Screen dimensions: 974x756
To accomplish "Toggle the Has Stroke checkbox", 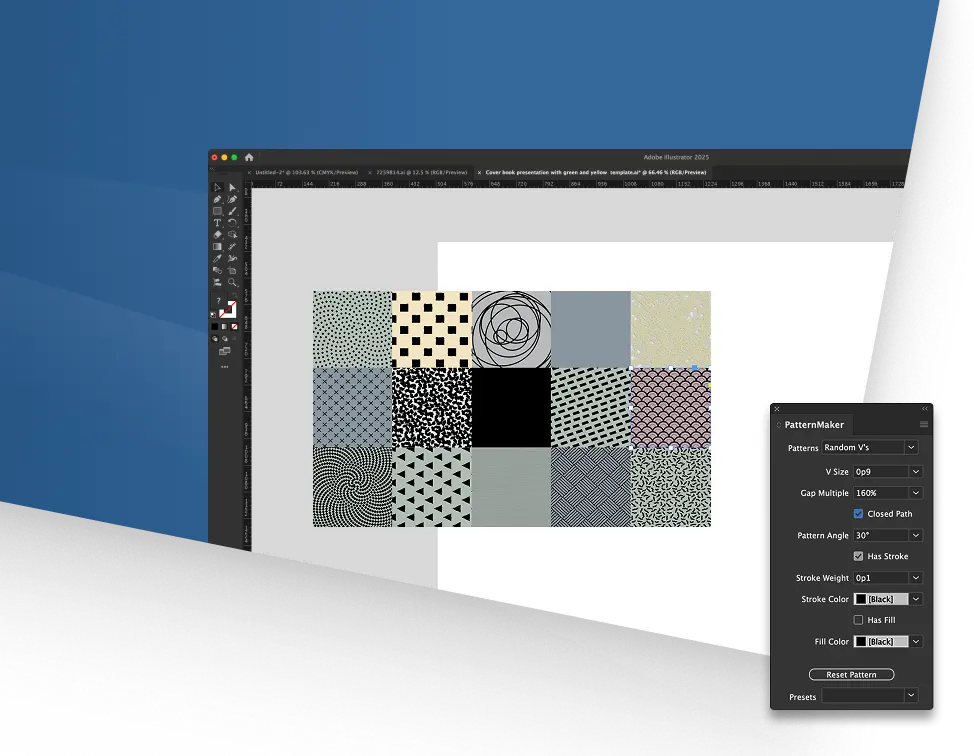I will (x=858, y=556).
